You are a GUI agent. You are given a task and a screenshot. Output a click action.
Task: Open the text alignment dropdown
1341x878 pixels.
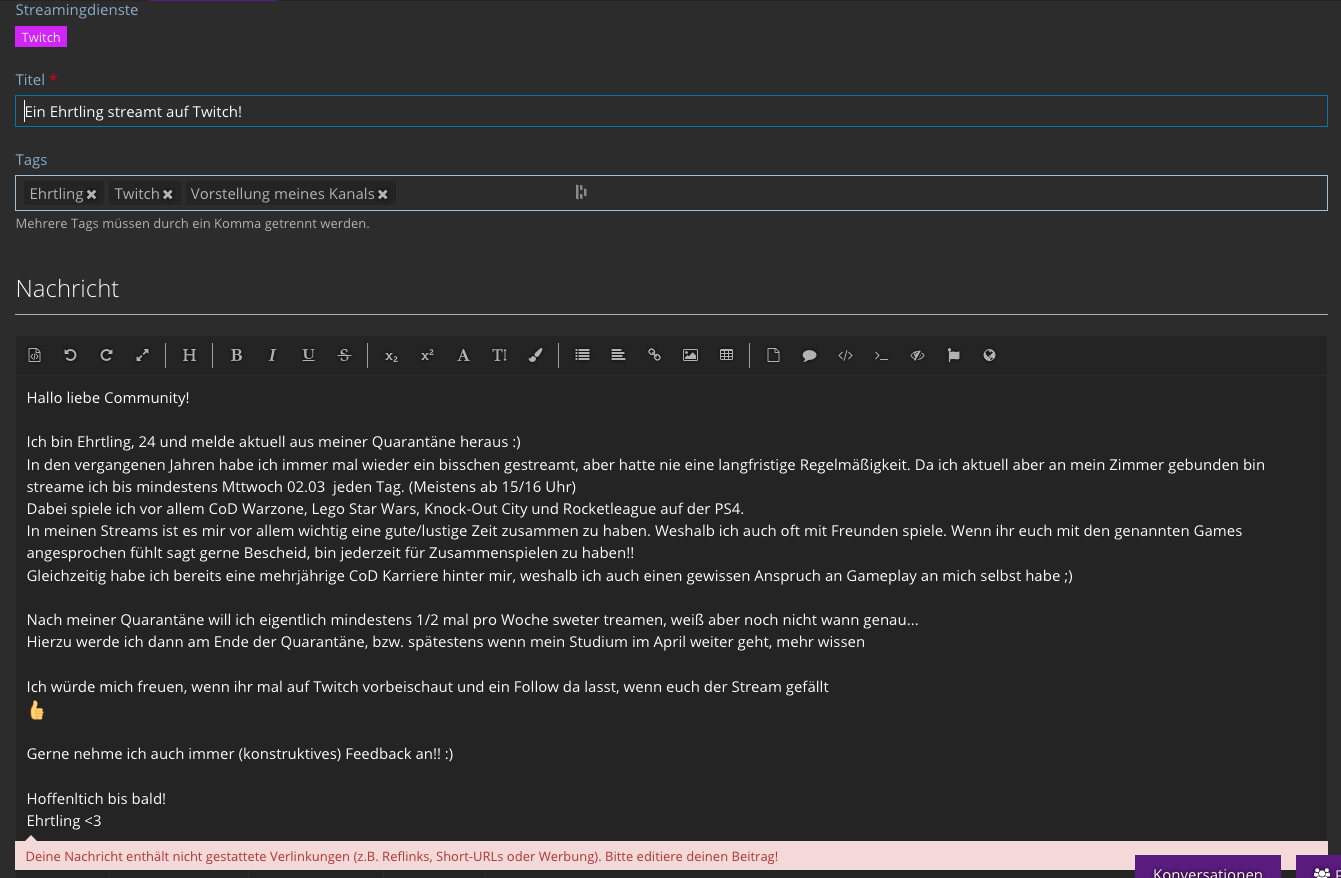coord(618,355)
